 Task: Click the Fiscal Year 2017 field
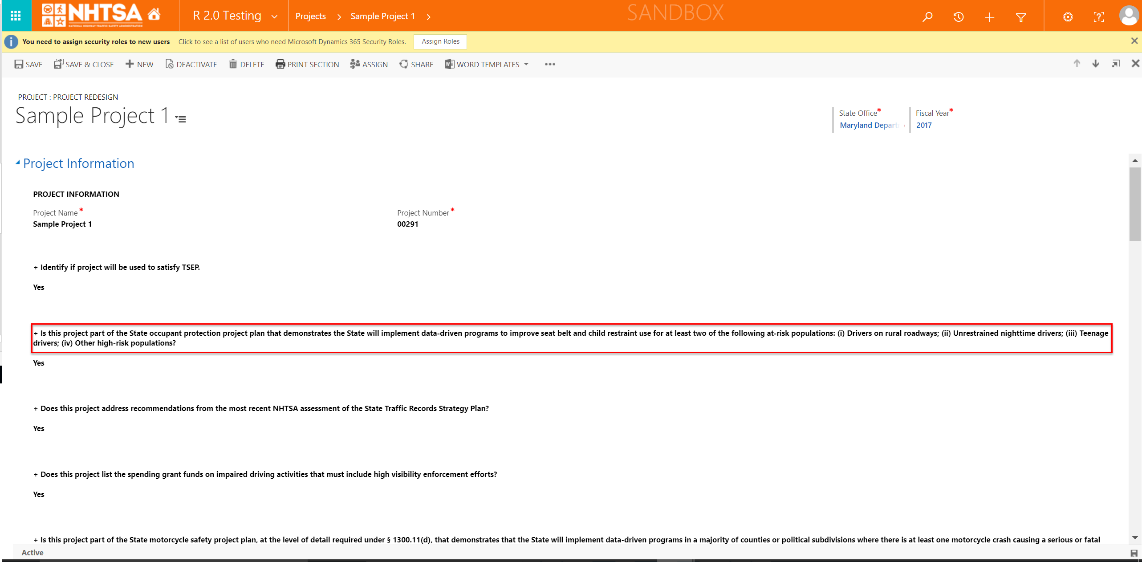tap(924, 126)
